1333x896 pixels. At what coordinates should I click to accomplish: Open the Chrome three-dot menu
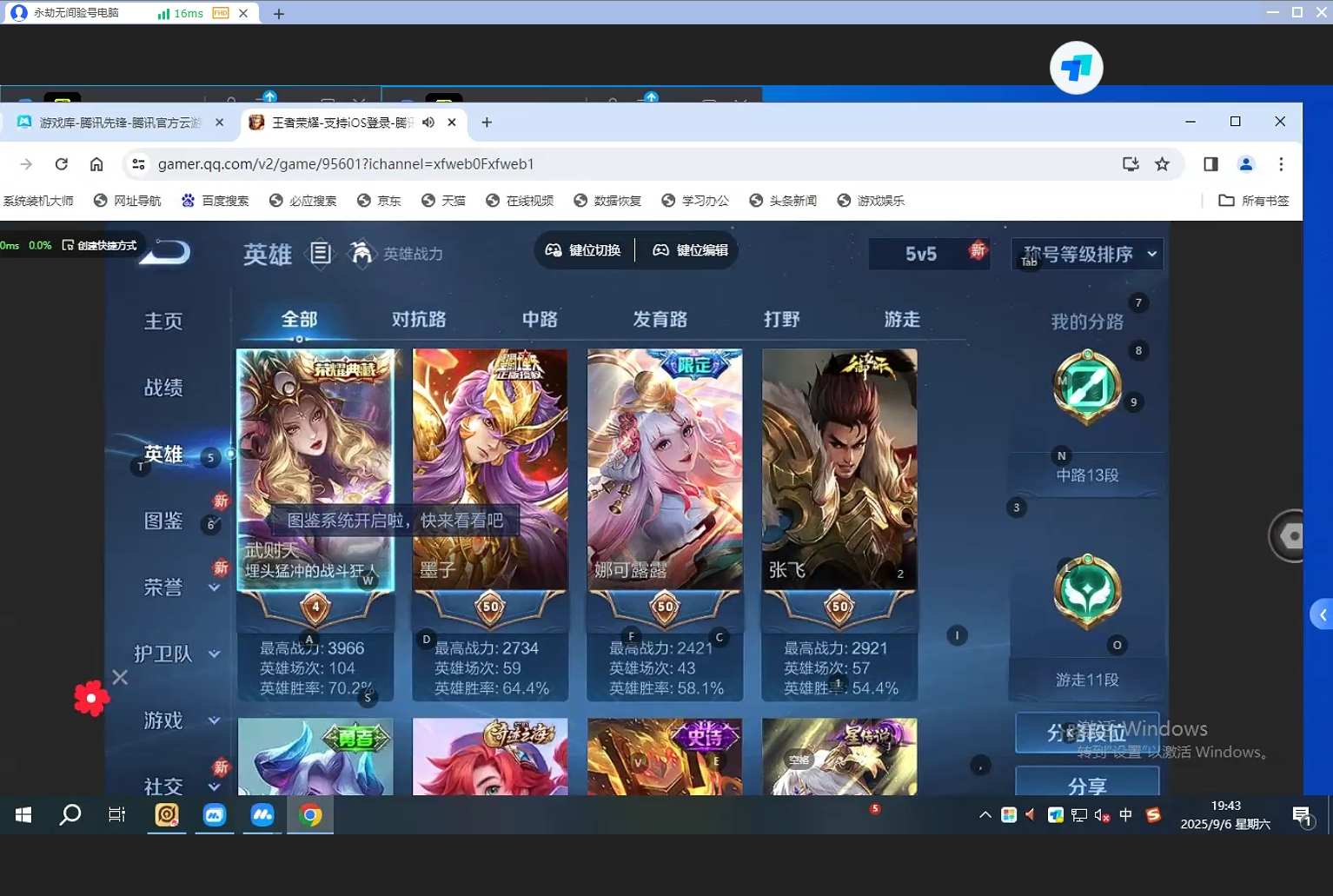(x=1281, y=164)
